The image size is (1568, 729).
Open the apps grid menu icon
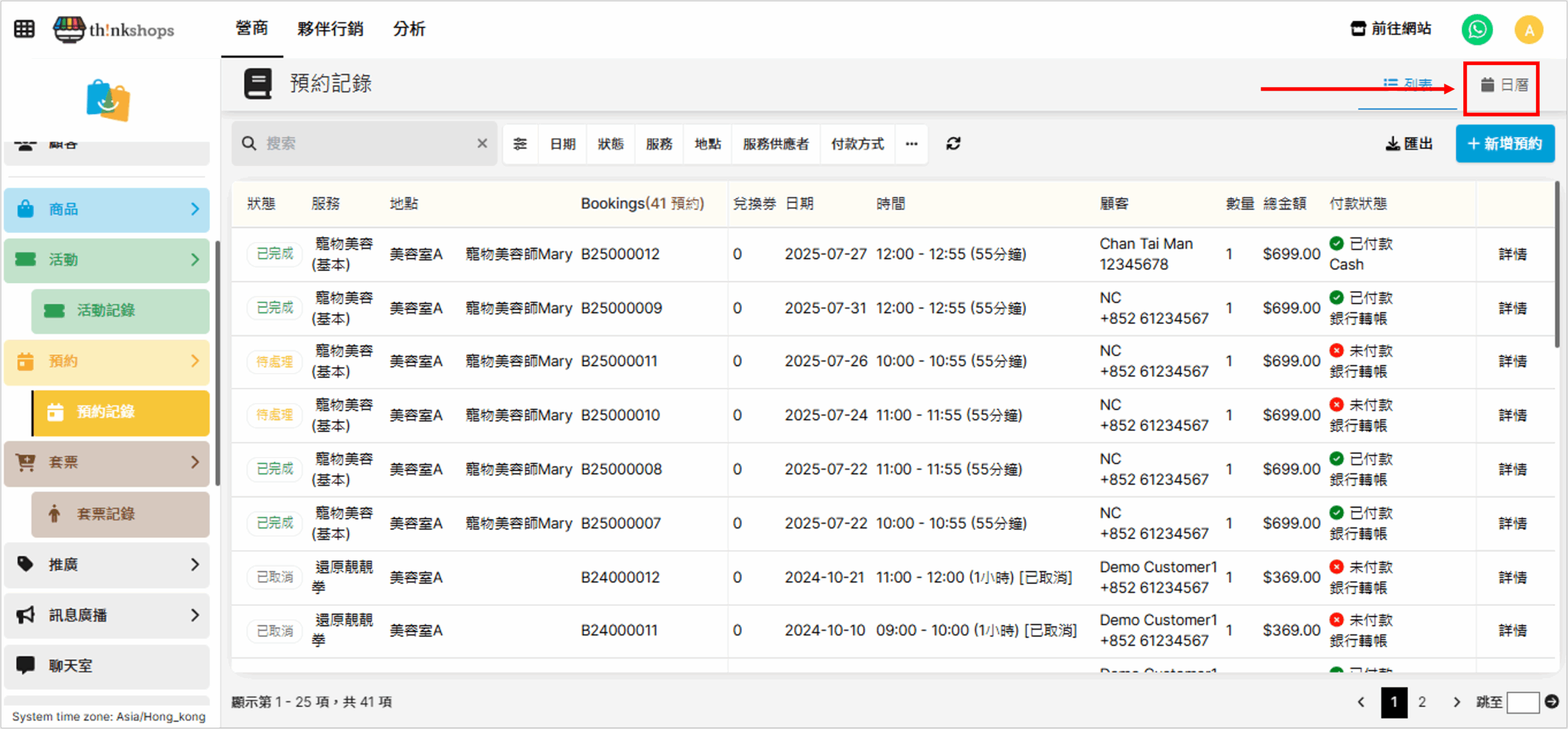pyautogui.click(x=24, y=29)
